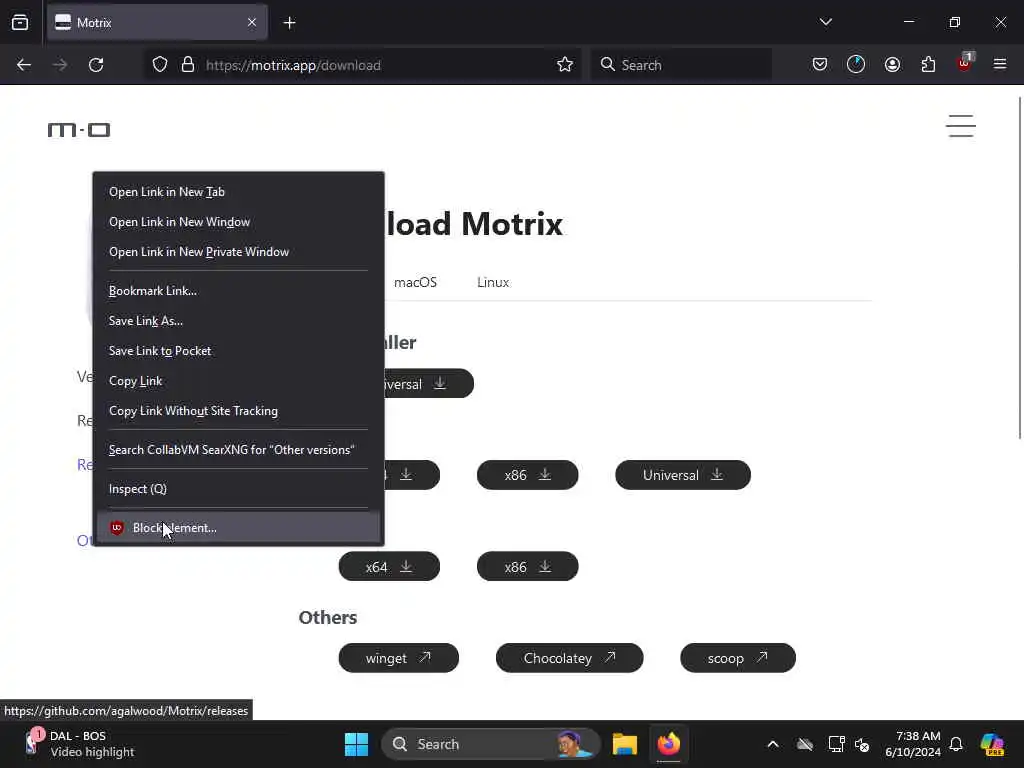Open the Firefox application hamburger menu
Screen dimensions: 1024x768
tap(1000, 65)
